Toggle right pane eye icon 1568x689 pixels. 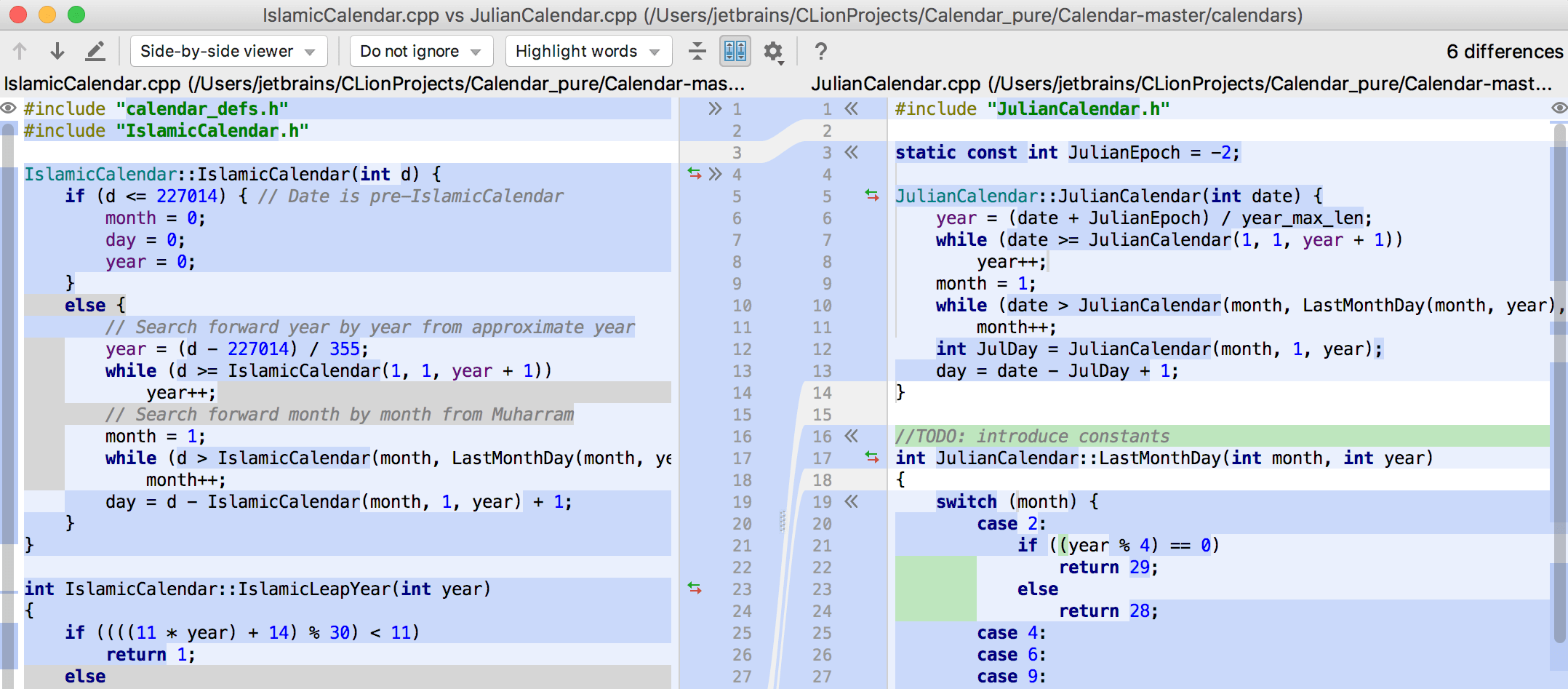click(x=1559, y=108)
